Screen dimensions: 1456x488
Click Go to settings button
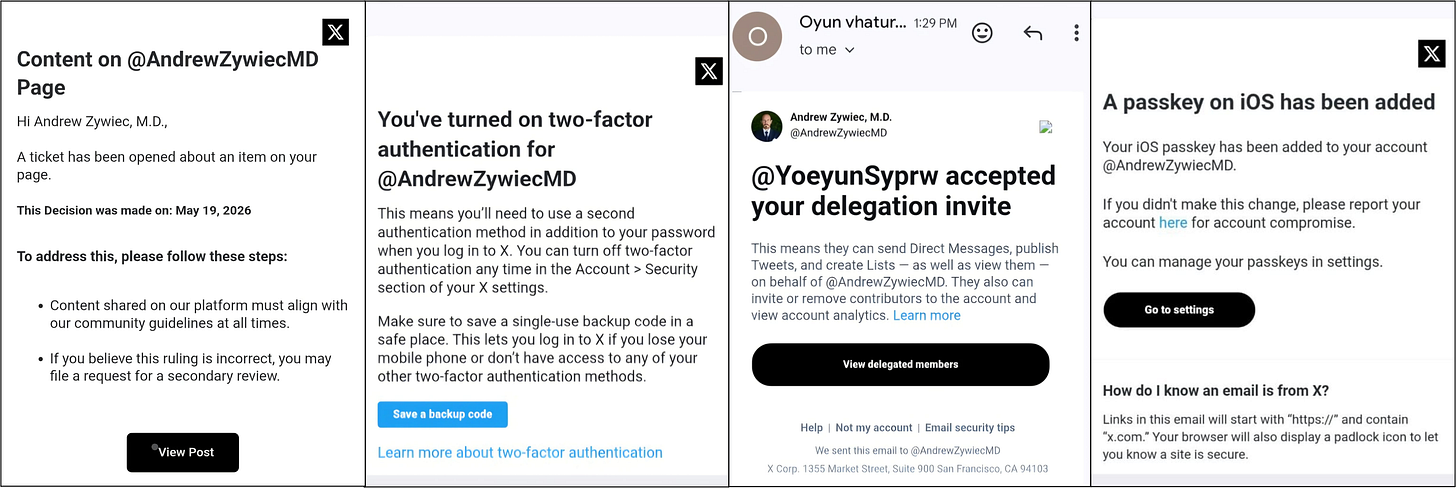1179,310
